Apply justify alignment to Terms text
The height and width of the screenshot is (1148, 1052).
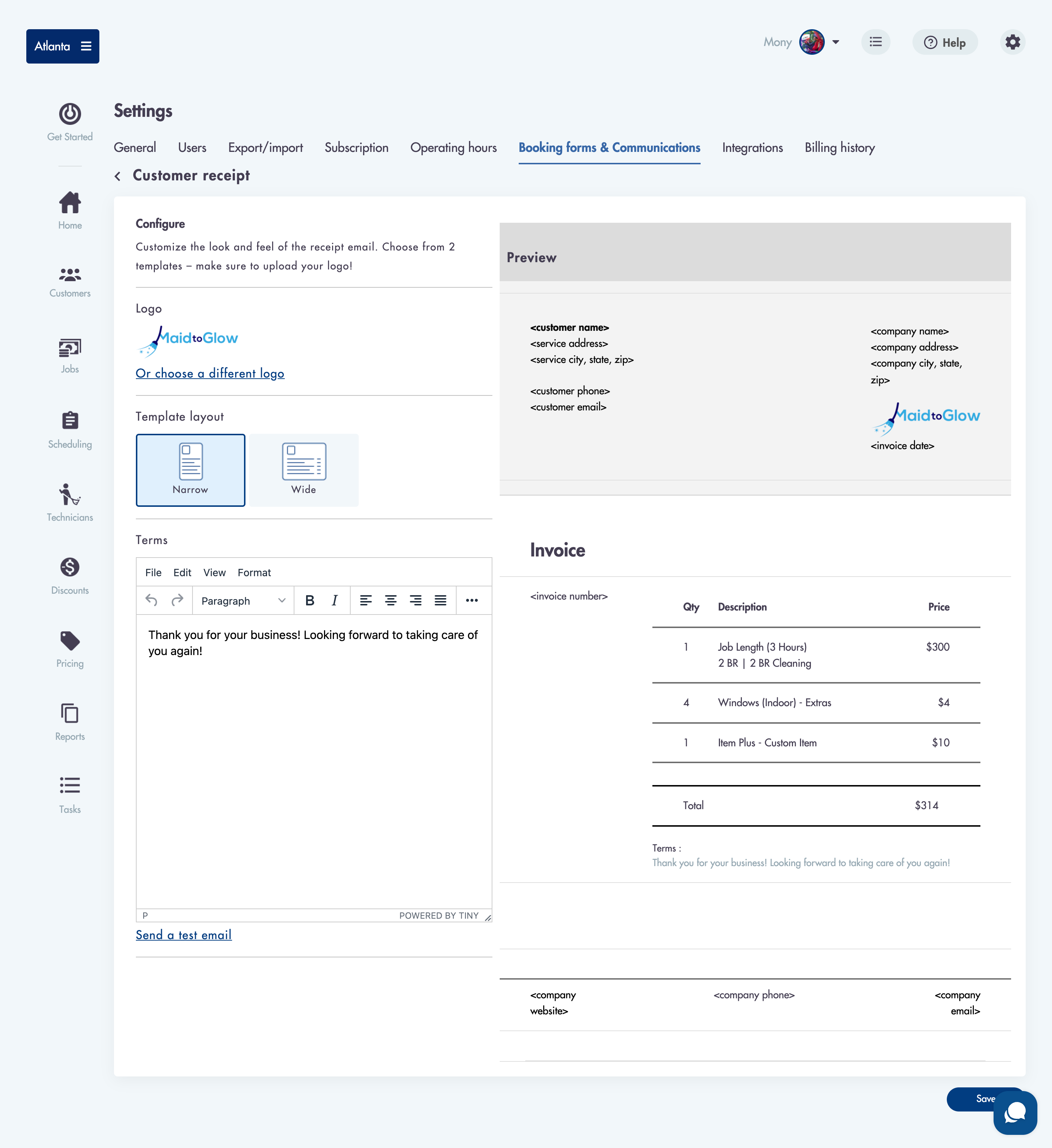(x=440, y=600)
